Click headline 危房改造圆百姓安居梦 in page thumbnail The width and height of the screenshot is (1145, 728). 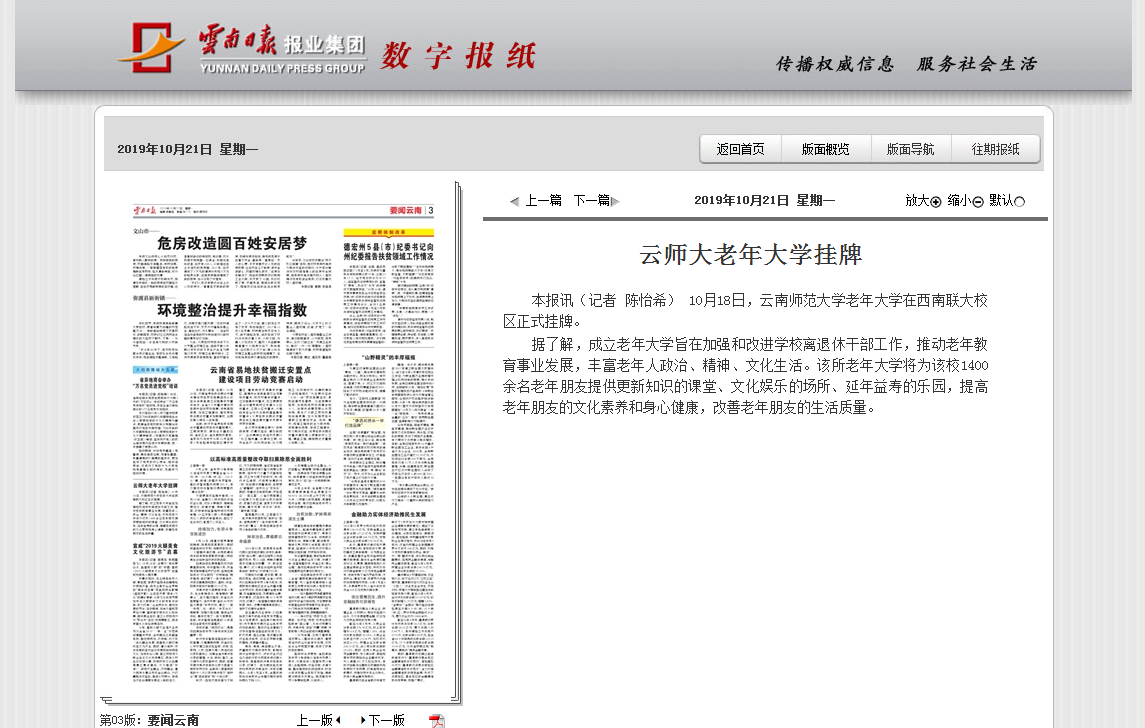[x=232, y=243]
